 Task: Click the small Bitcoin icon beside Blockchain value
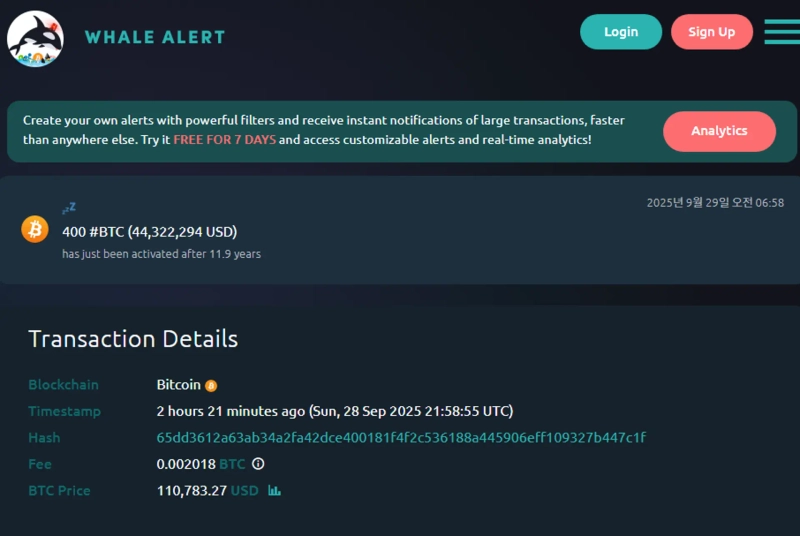click(211, 386)
